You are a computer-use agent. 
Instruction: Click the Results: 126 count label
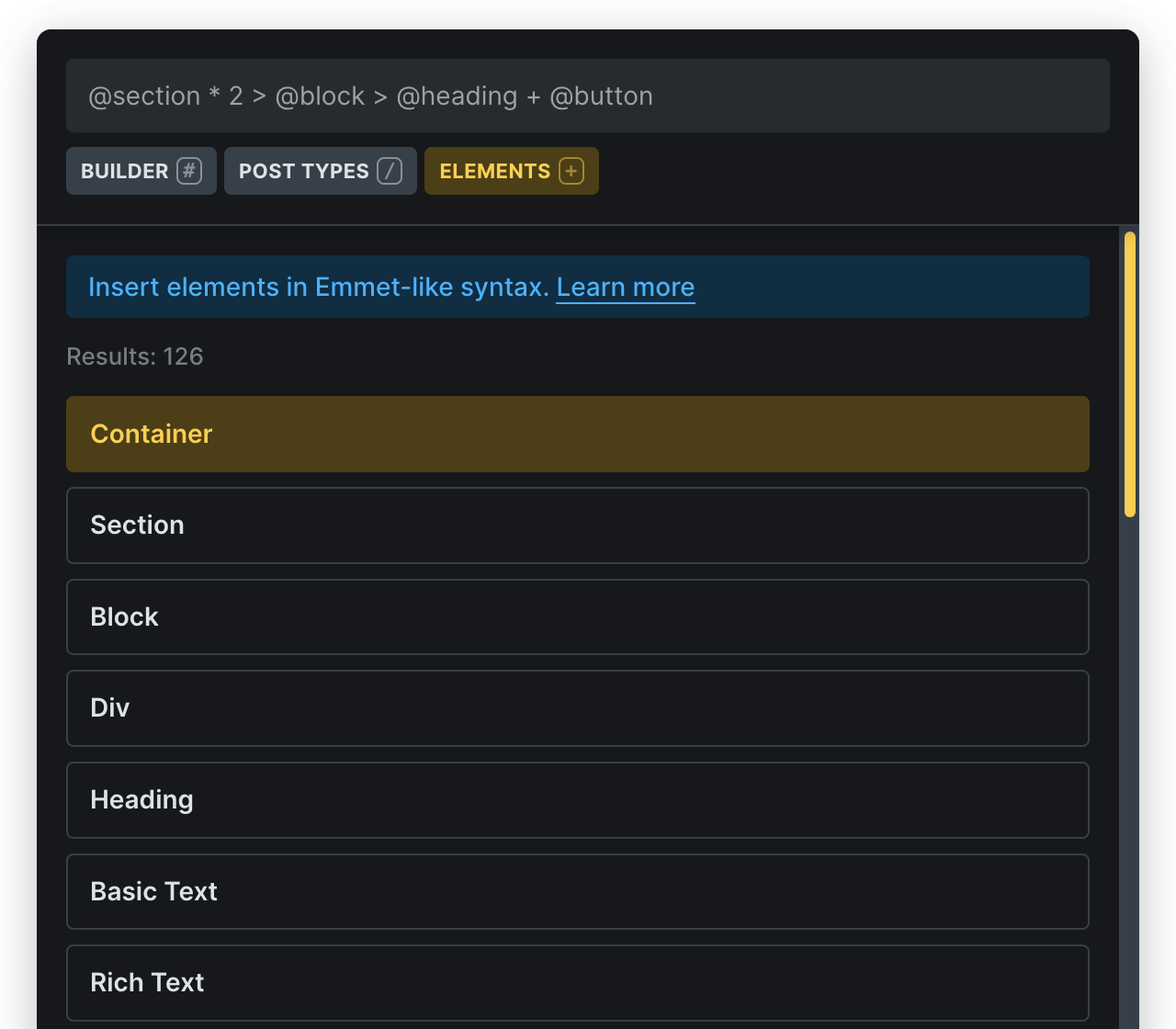[x=135, y=356]
